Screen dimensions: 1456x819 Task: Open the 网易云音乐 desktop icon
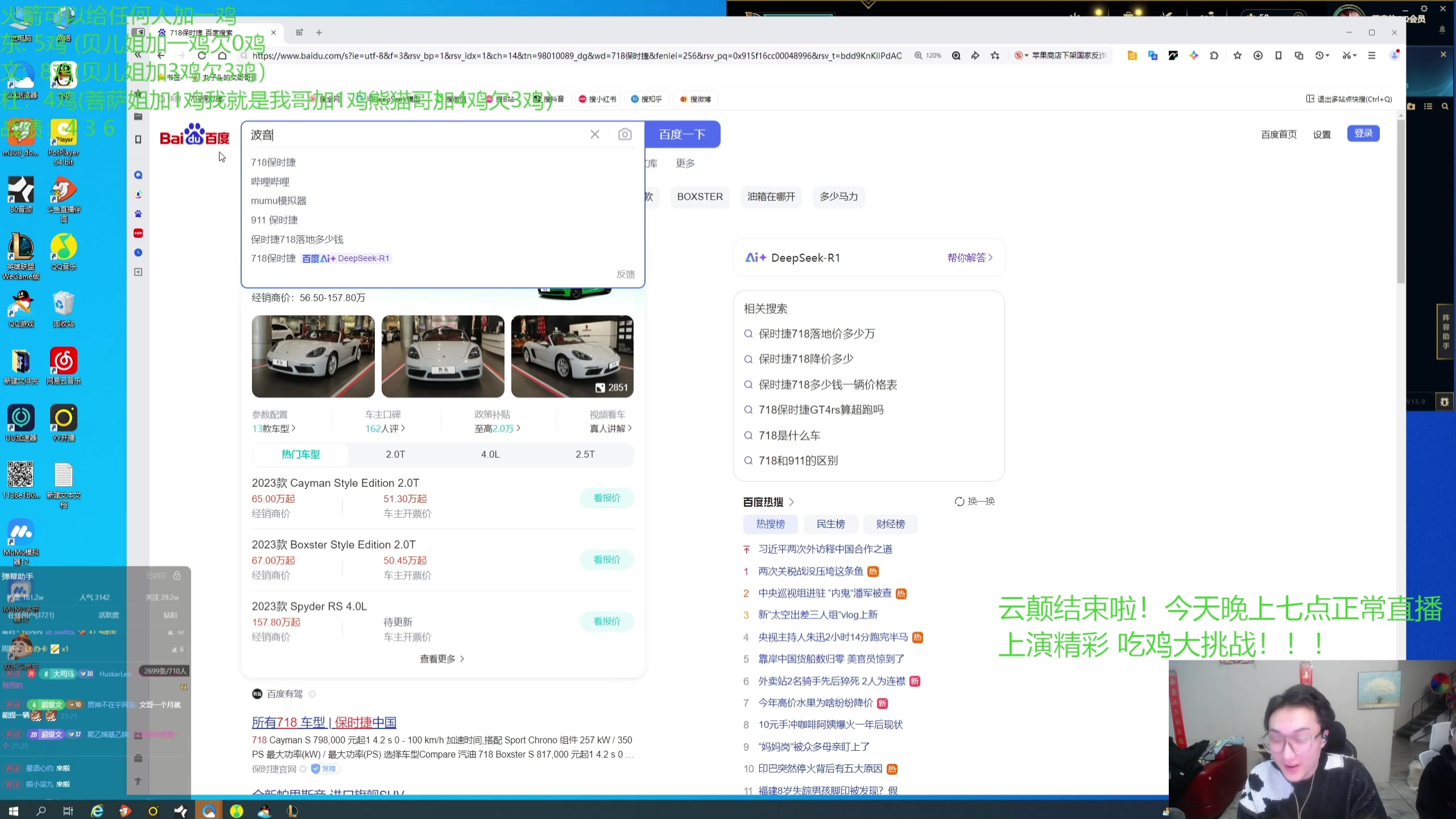click(64, 366)
